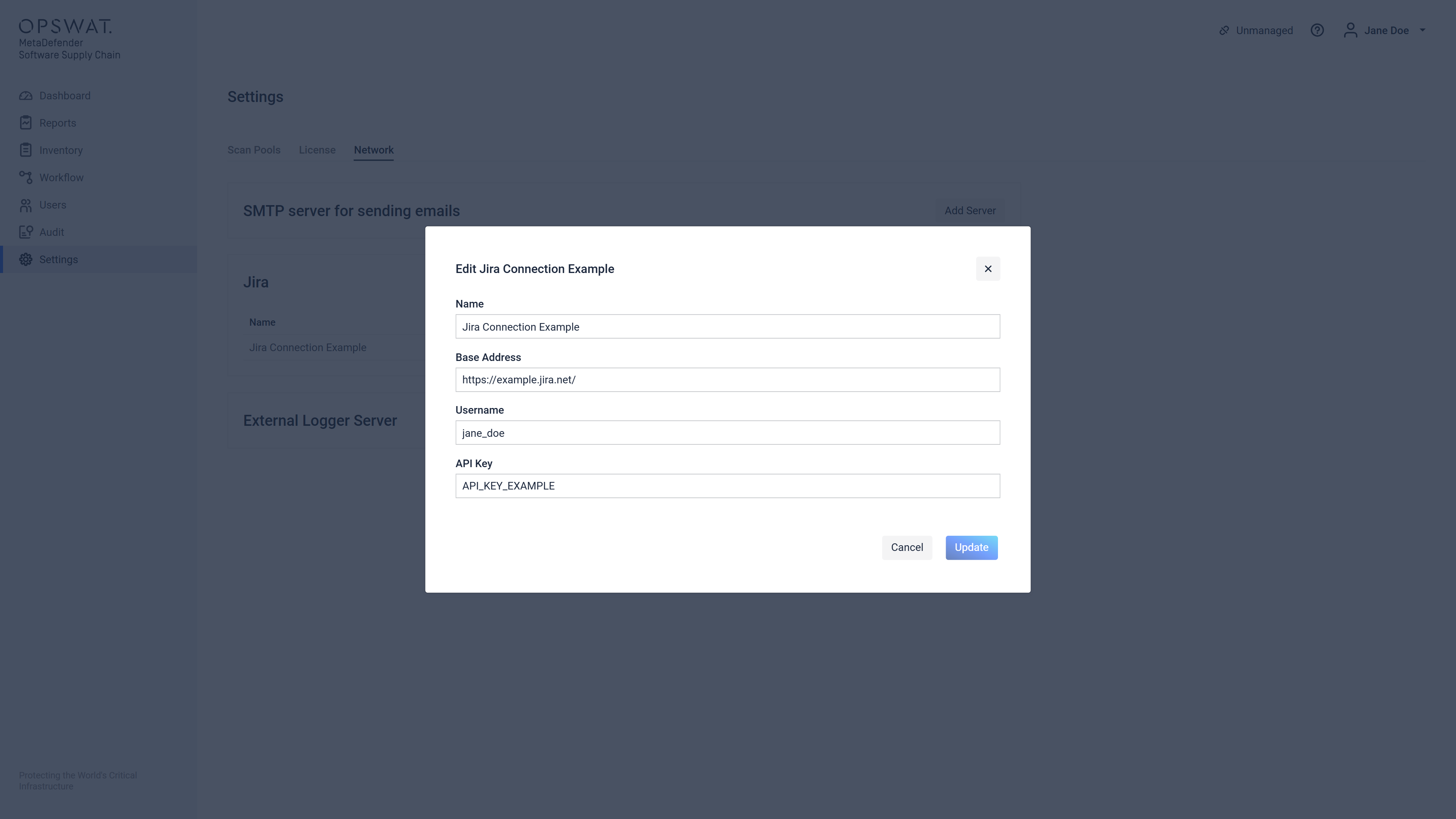1456x819 pixels.
Task: Click the Reports icon in sidebar
Action: [25, 123]
